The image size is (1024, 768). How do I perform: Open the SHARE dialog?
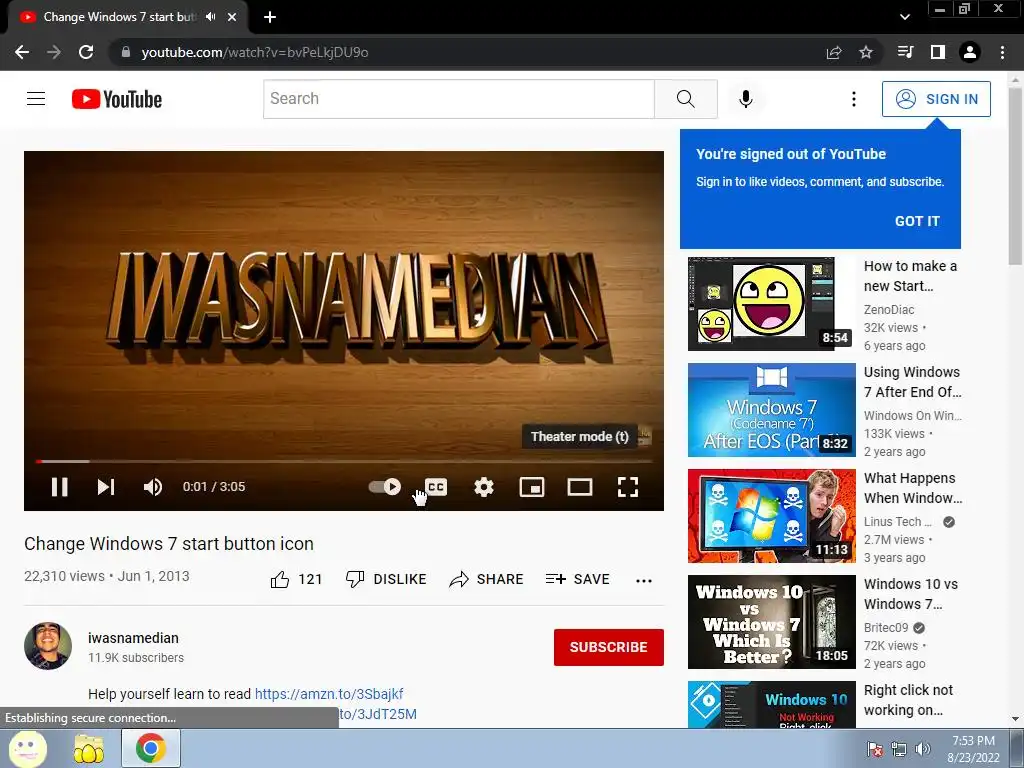click(487, 579)
